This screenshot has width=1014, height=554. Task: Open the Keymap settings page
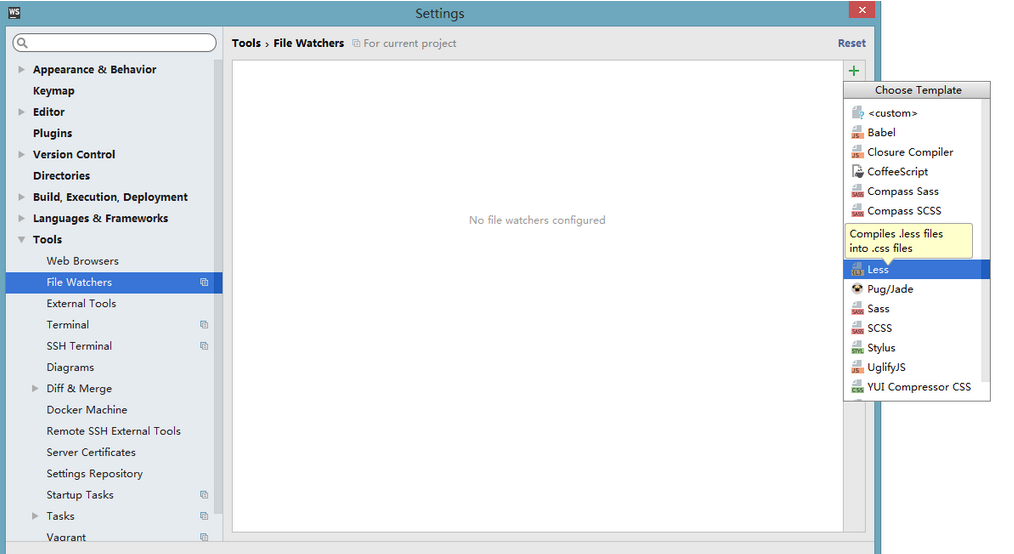pos(54,91)
